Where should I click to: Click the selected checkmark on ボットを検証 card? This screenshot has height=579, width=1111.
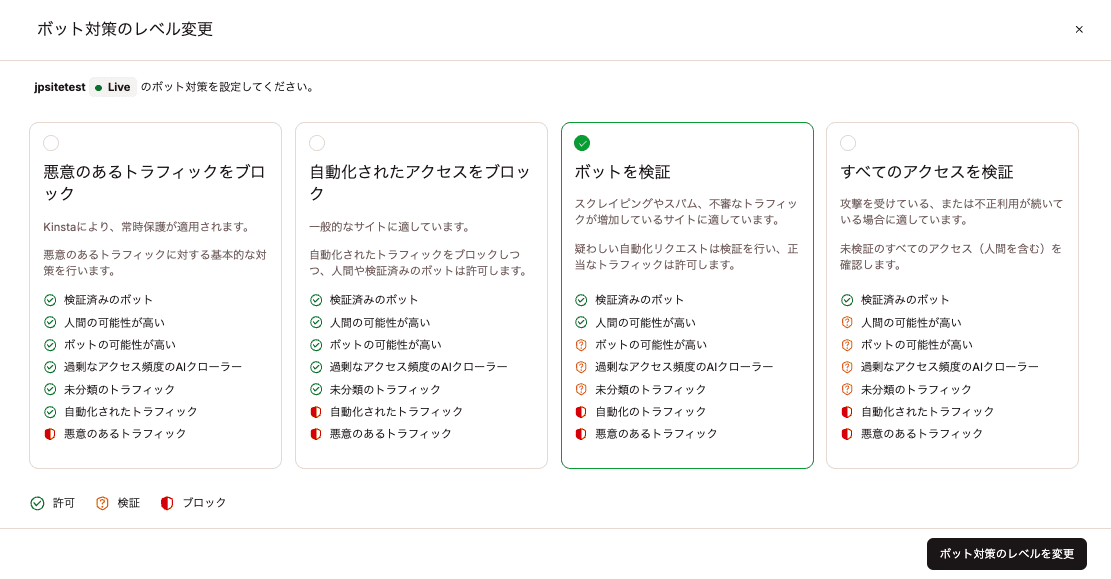coord(583,142)
